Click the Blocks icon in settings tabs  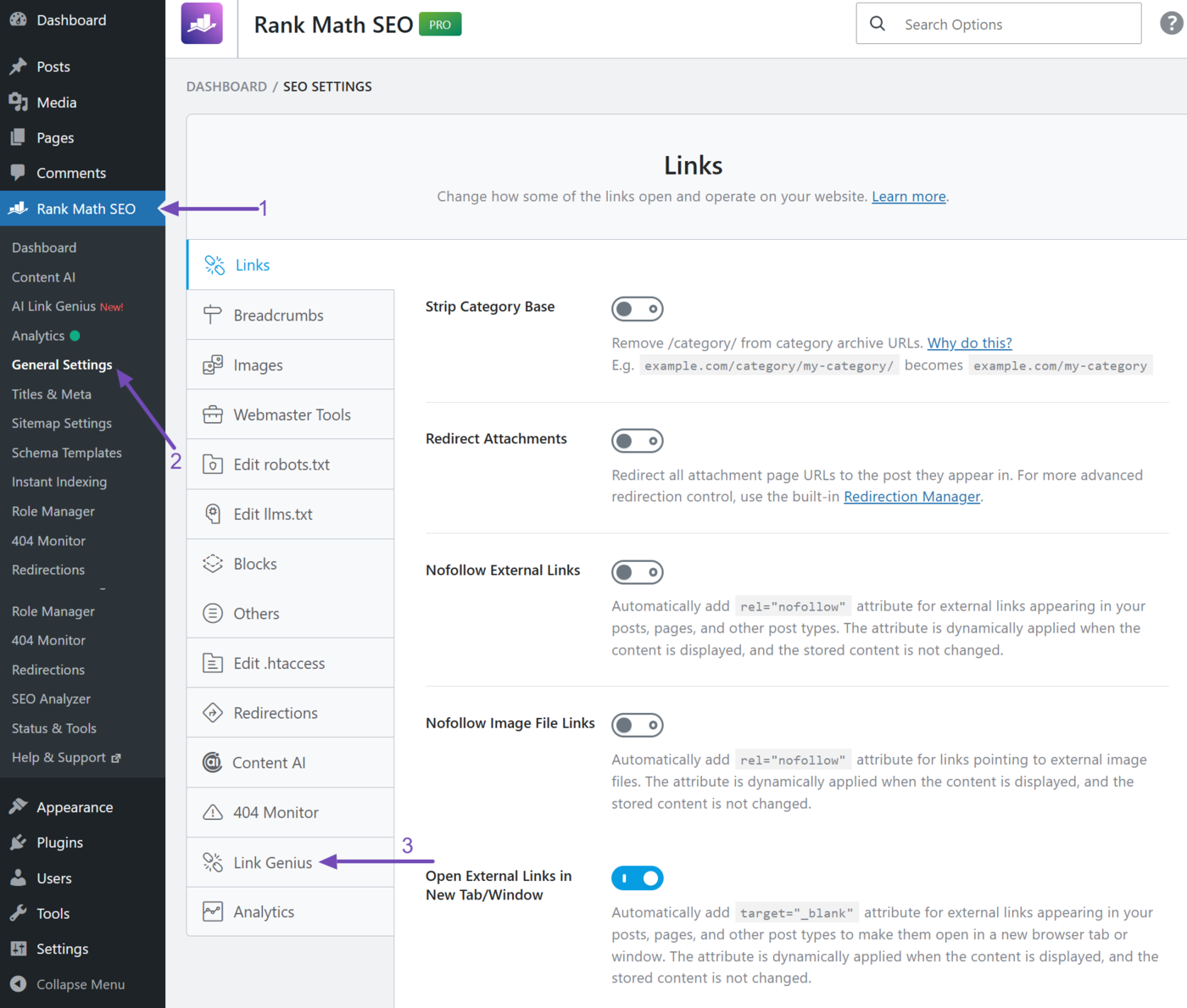pos(213,564)
